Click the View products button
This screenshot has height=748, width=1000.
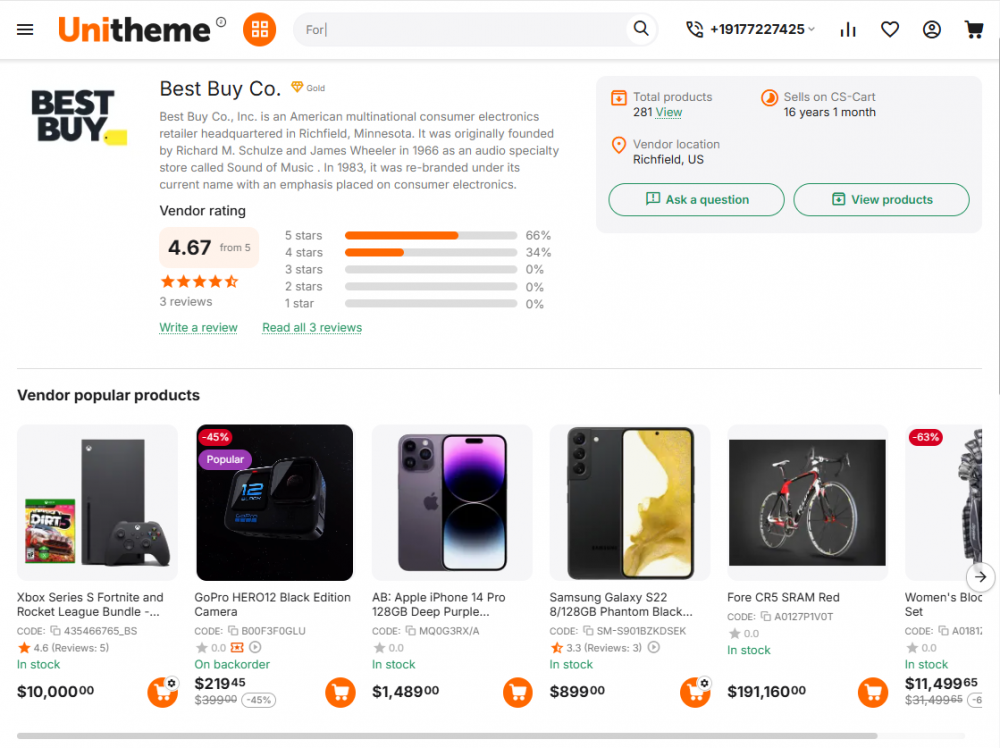point(881,200)
